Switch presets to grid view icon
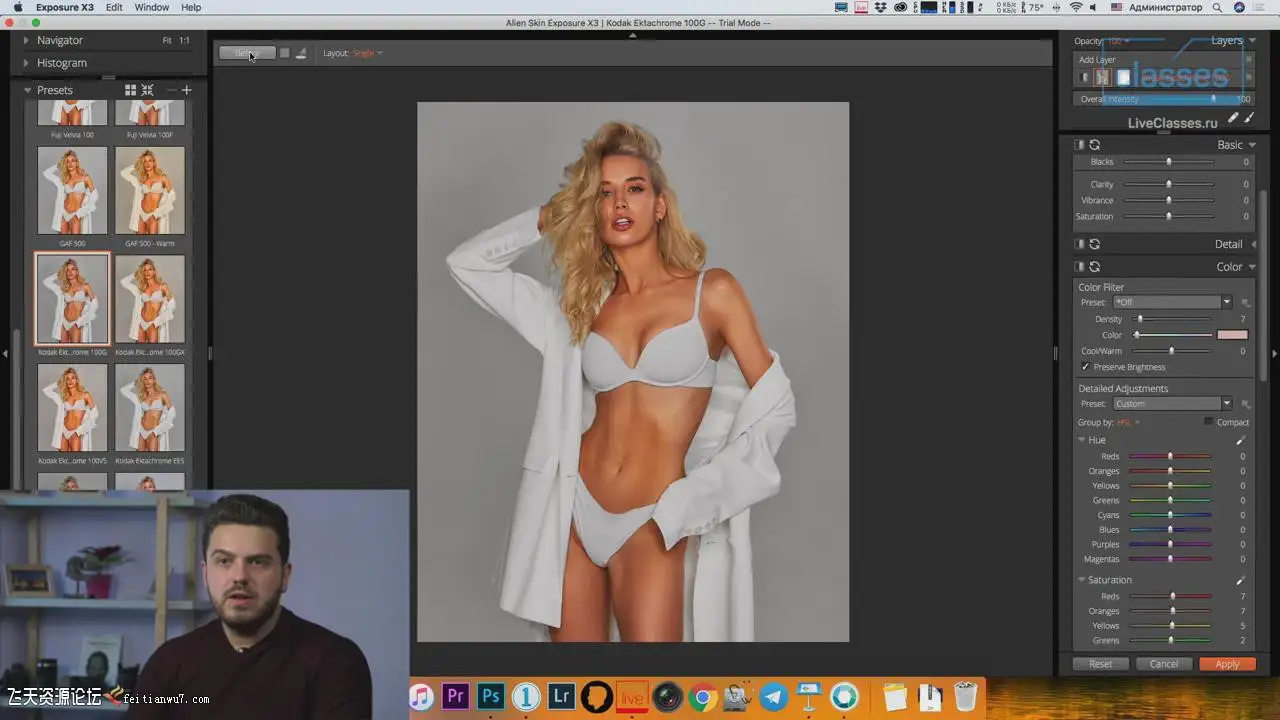Image resolution: width=1280 pixels, height=720 pixels. coord(130,90)
